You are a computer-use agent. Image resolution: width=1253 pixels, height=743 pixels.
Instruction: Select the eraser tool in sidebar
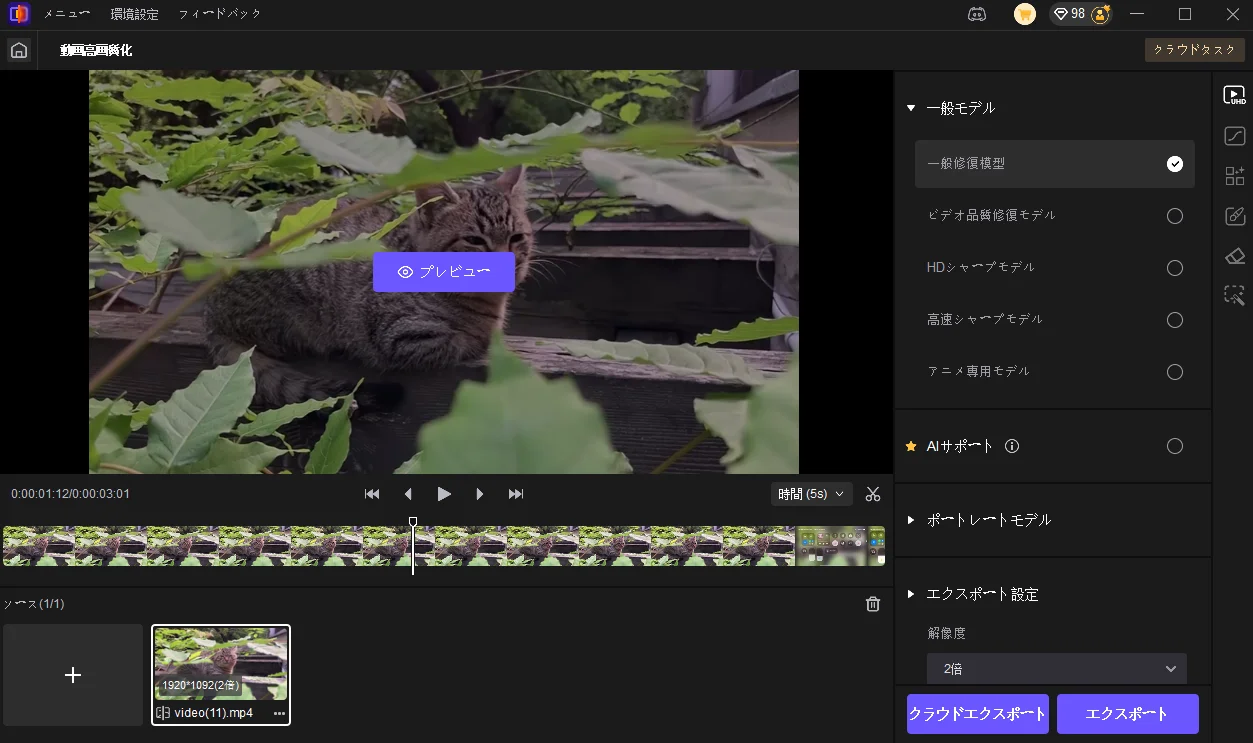[1234, 256]
